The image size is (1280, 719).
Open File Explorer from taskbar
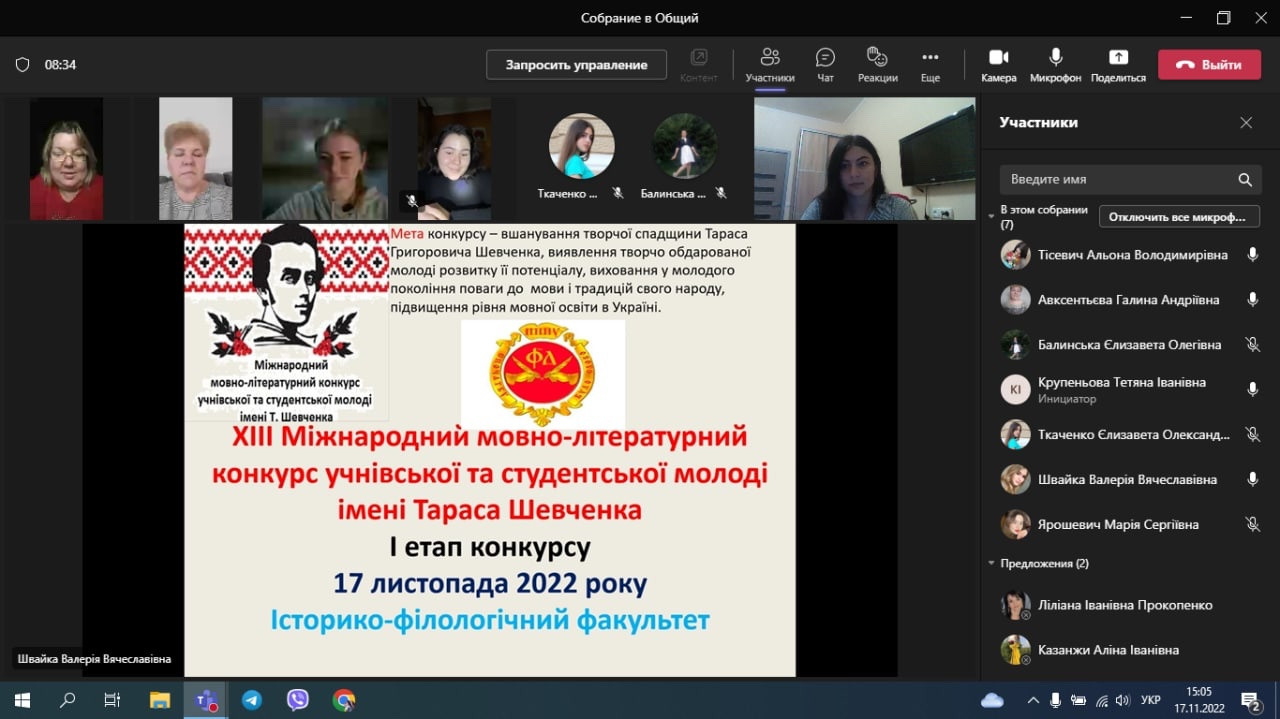(x=159, y=700)
